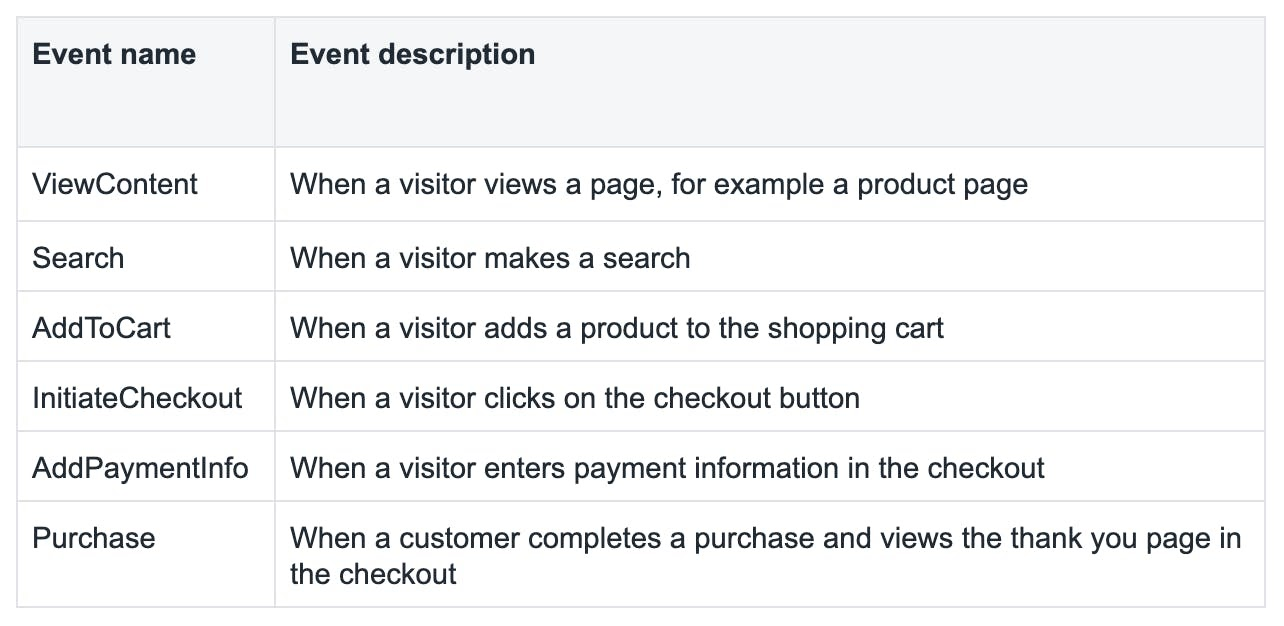Click the description about clicking checkout button
The image size is (1284, 626).
[x=575, y=398]
